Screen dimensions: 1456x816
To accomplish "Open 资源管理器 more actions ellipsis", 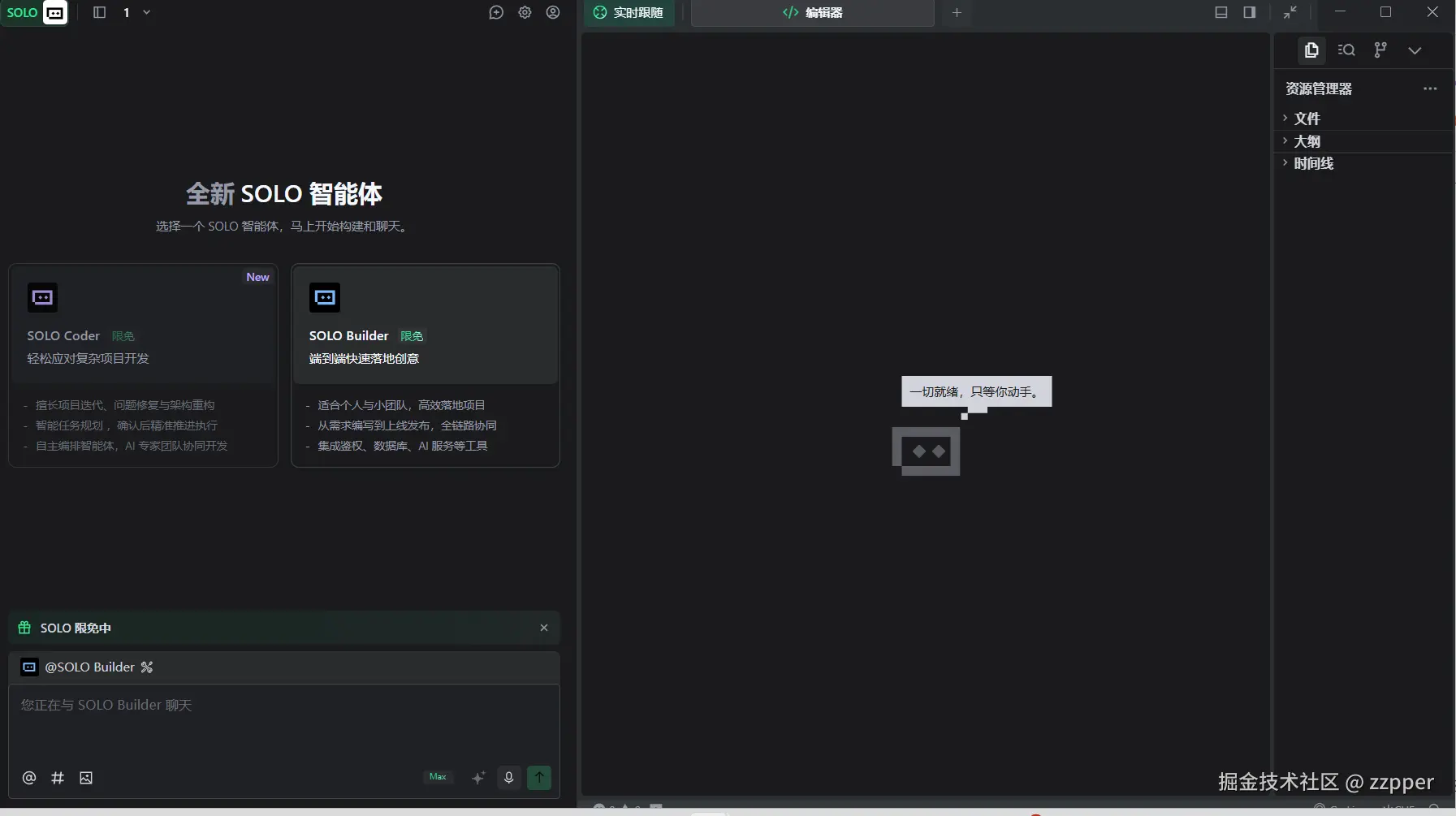I will pyautogui.click(x=1430, y=89).
